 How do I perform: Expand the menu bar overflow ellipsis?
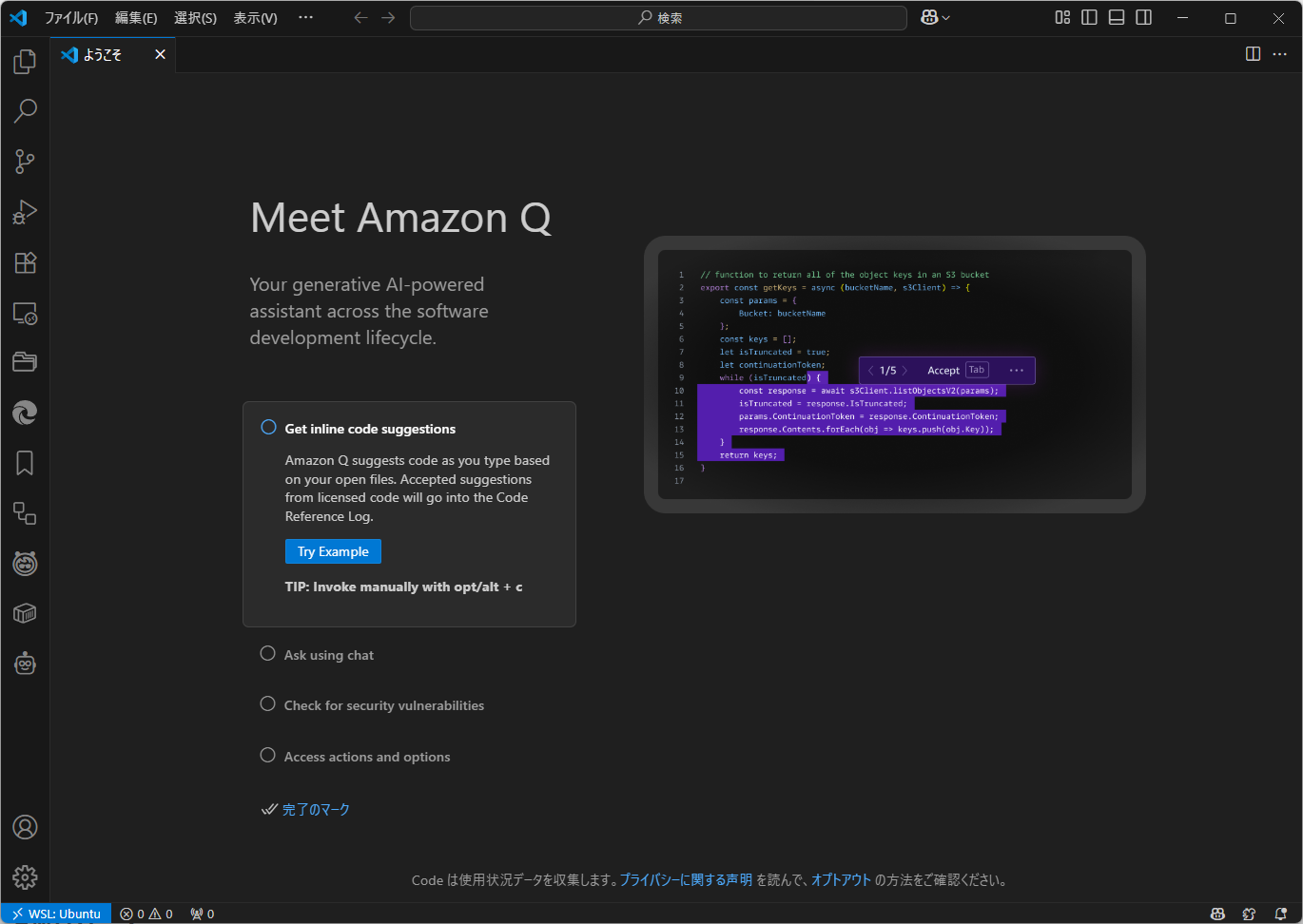point(305,17)
